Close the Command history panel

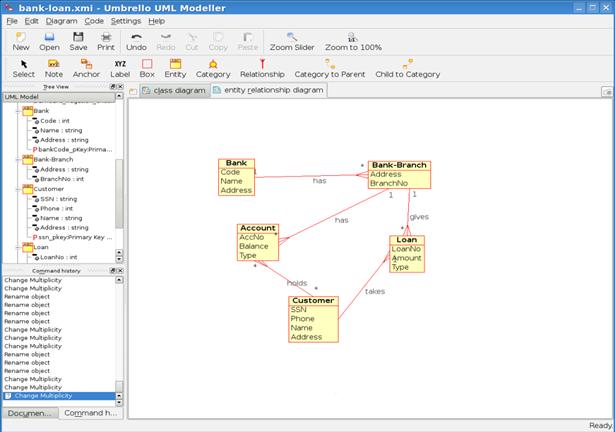[x=120, y=270]
